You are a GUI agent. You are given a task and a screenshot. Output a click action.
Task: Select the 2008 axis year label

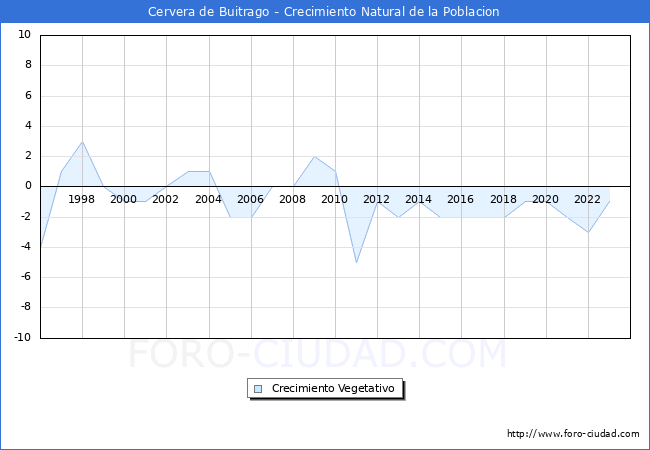click(x=292, y=199)
